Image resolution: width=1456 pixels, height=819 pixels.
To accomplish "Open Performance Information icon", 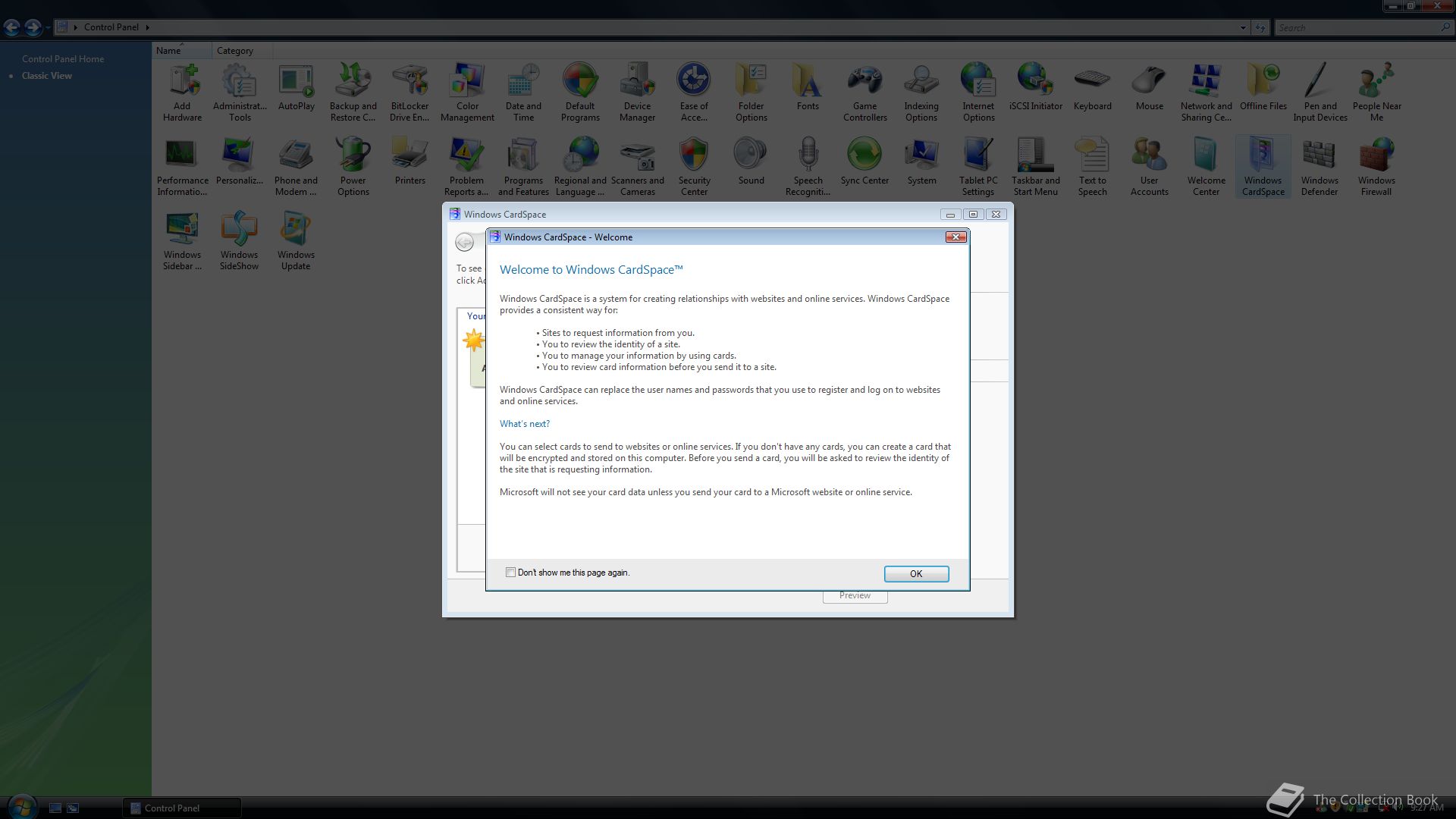I will (x=182, y=167).
